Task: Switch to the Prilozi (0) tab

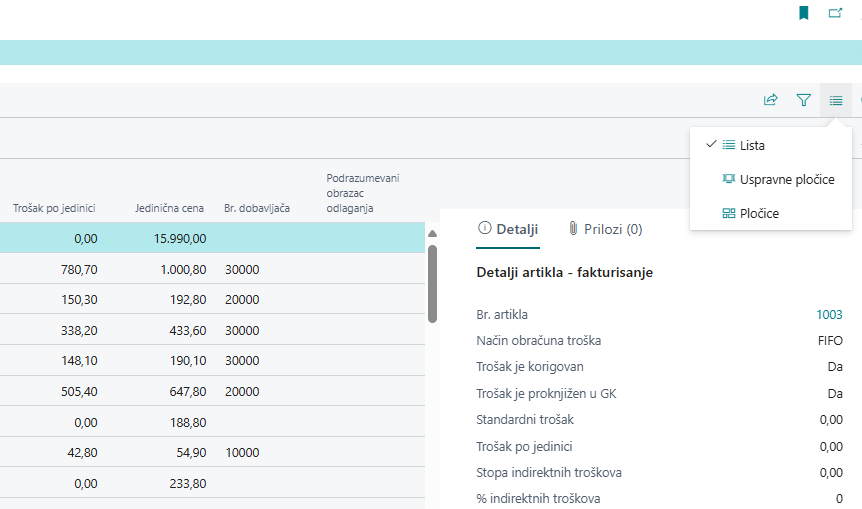Action: click(x=605, y=229)
